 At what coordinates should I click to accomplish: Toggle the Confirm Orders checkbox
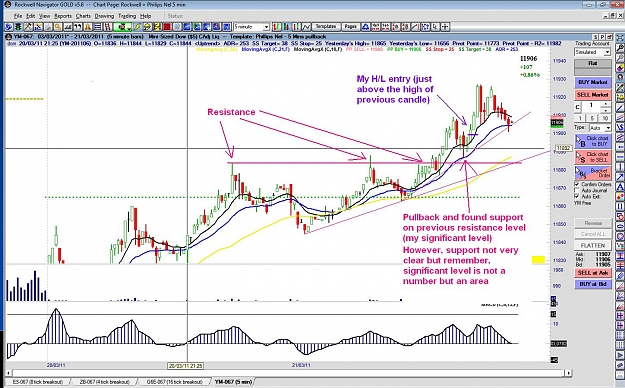577,184
